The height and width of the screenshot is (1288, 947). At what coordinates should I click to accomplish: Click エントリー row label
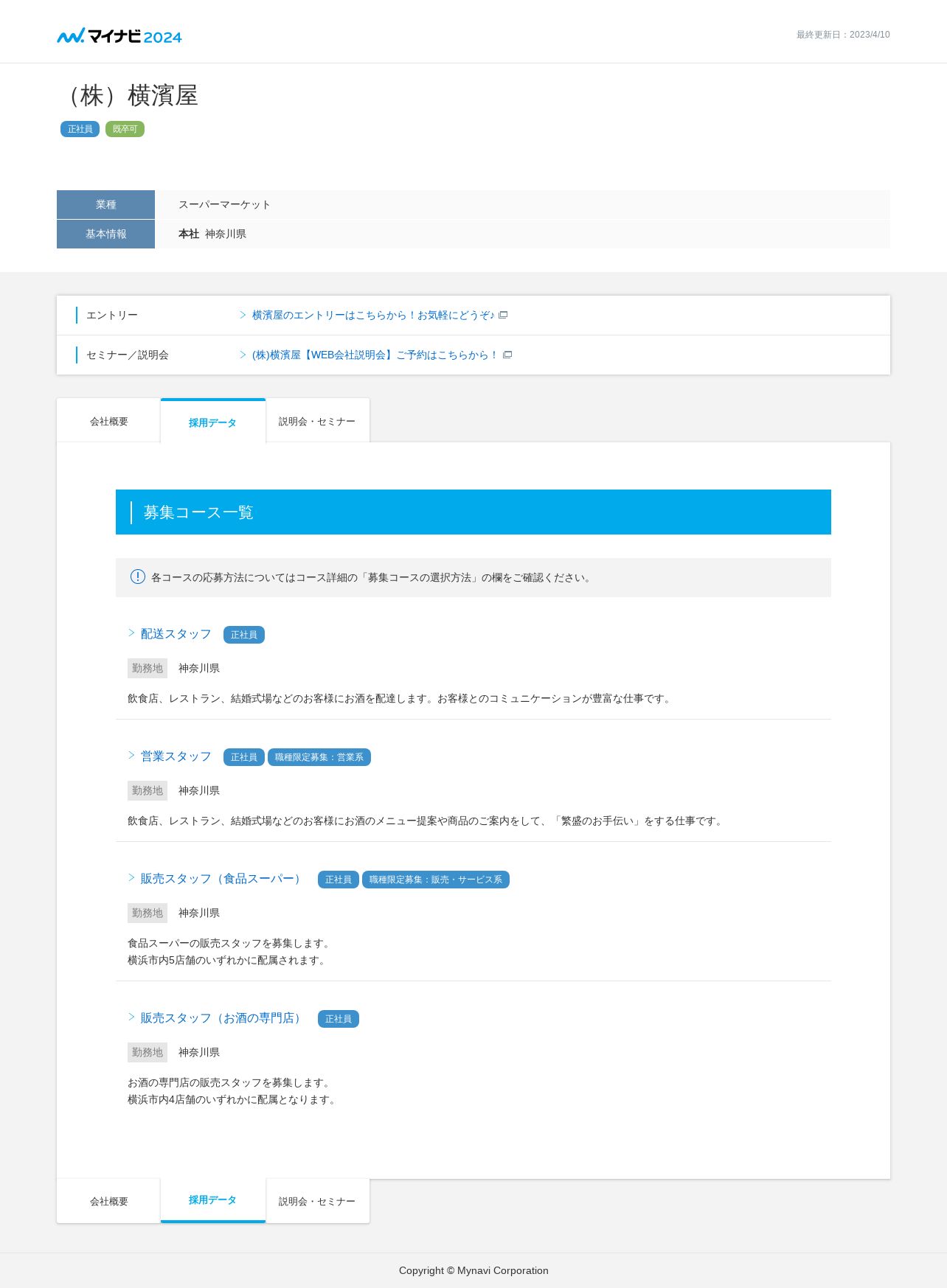click(112, 315)
